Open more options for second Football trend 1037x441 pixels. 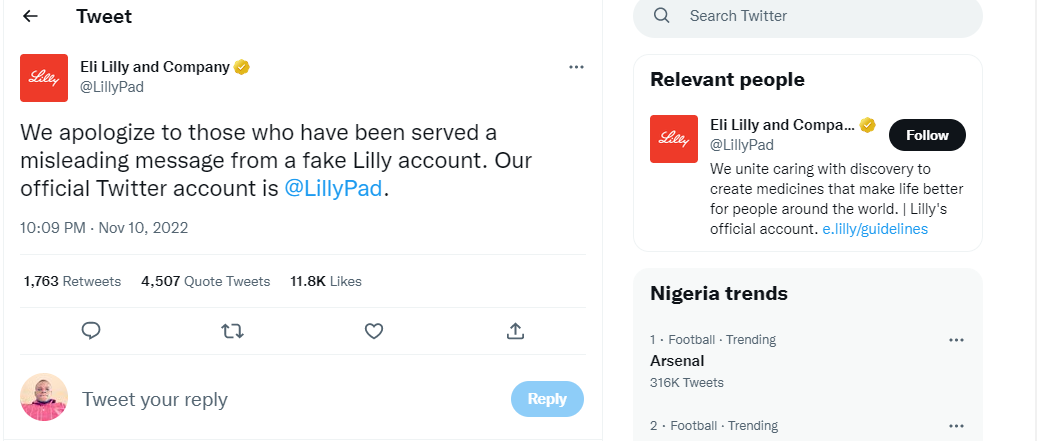[x=956, y=426]
